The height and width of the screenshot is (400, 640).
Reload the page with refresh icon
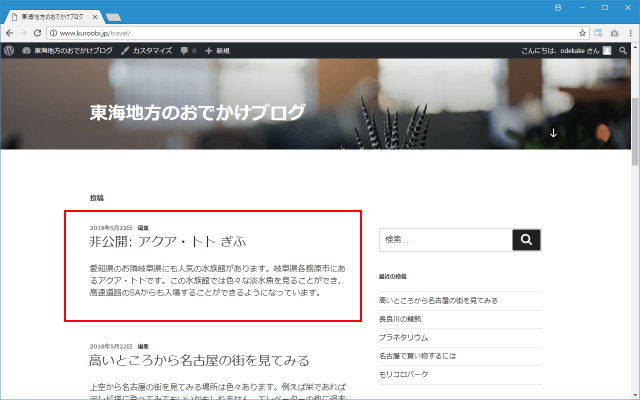coord(37,33)
